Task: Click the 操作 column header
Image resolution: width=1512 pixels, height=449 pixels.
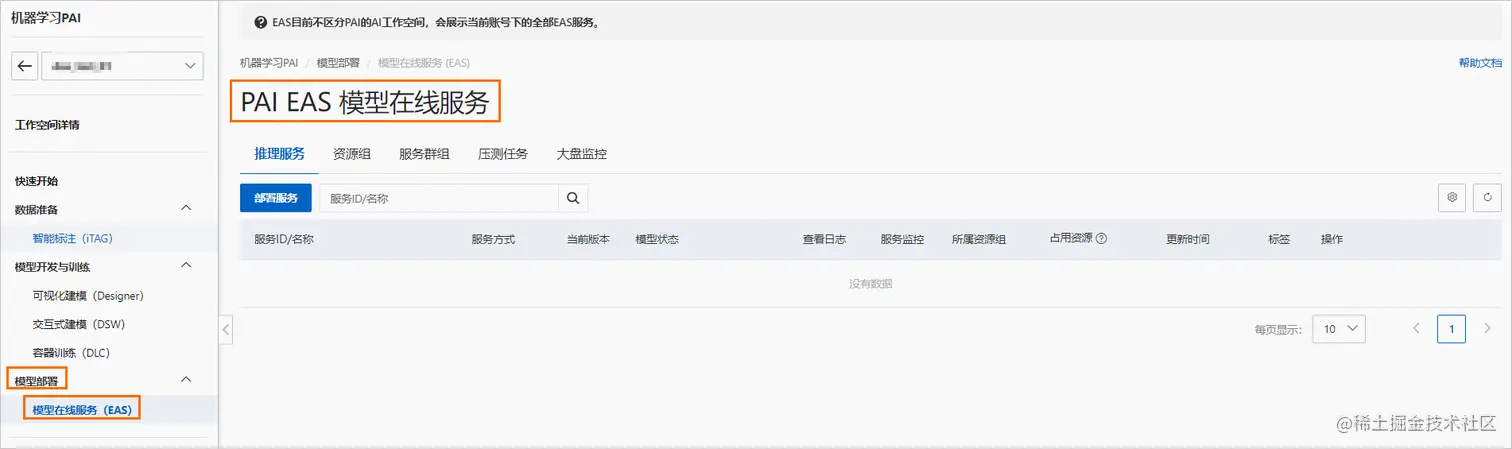Action: 1332,240
